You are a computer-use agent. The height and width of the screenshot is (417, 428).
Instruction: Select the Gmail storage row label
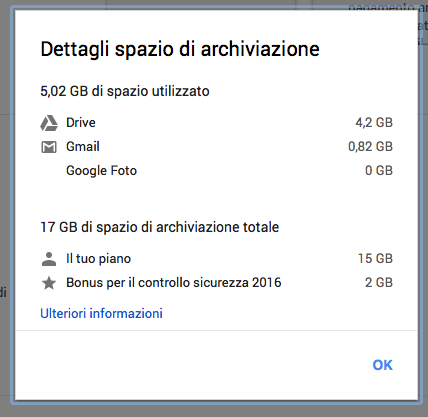83,147
